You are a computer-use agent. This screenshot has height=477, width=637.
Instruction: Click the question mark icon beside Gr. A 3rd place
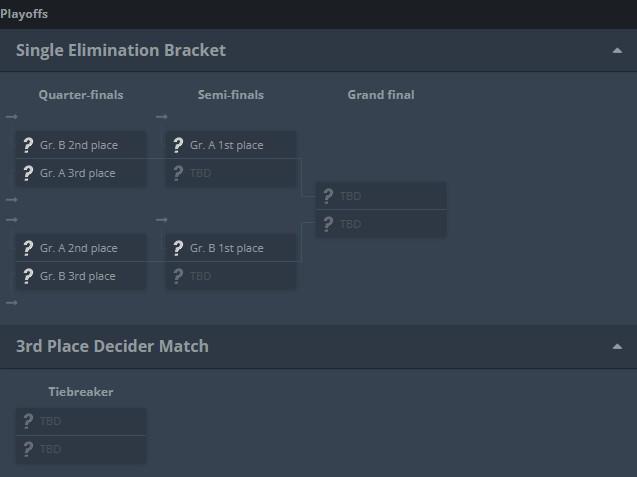coord(28,173)
